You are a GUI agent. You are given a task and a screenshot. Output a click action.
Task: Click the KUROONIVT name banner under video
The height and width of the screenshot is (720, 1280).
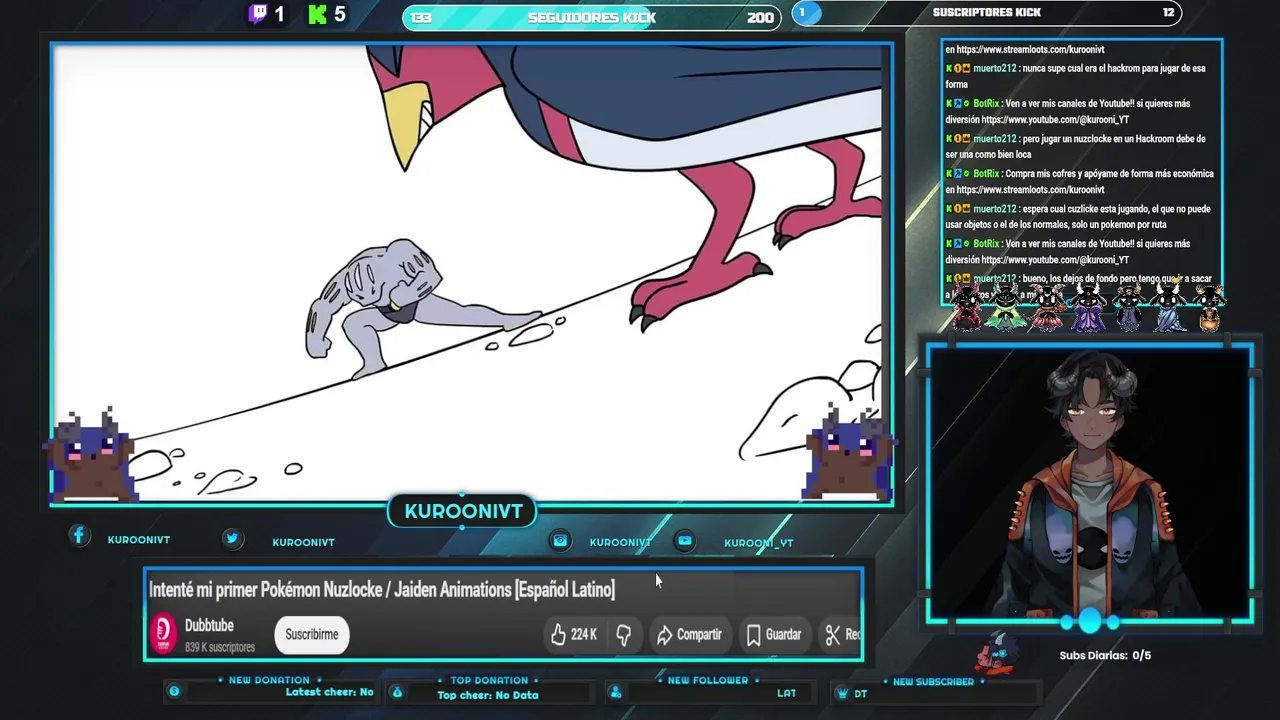tap(463, 511)
